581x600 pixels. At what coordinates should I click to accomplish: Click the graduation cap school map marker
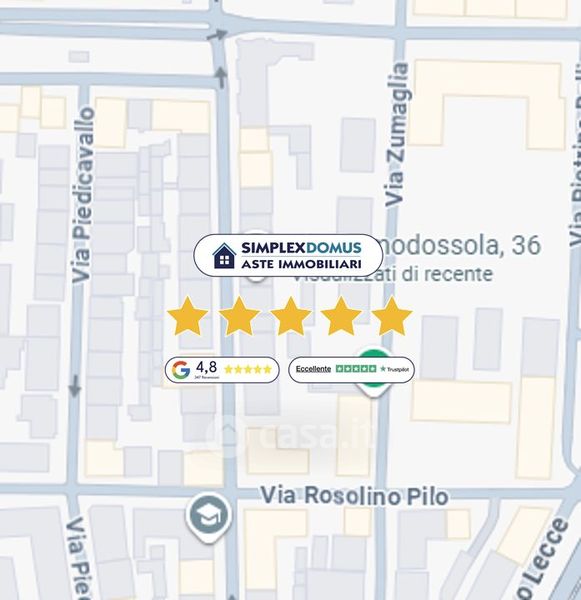[x=208, y=517]
